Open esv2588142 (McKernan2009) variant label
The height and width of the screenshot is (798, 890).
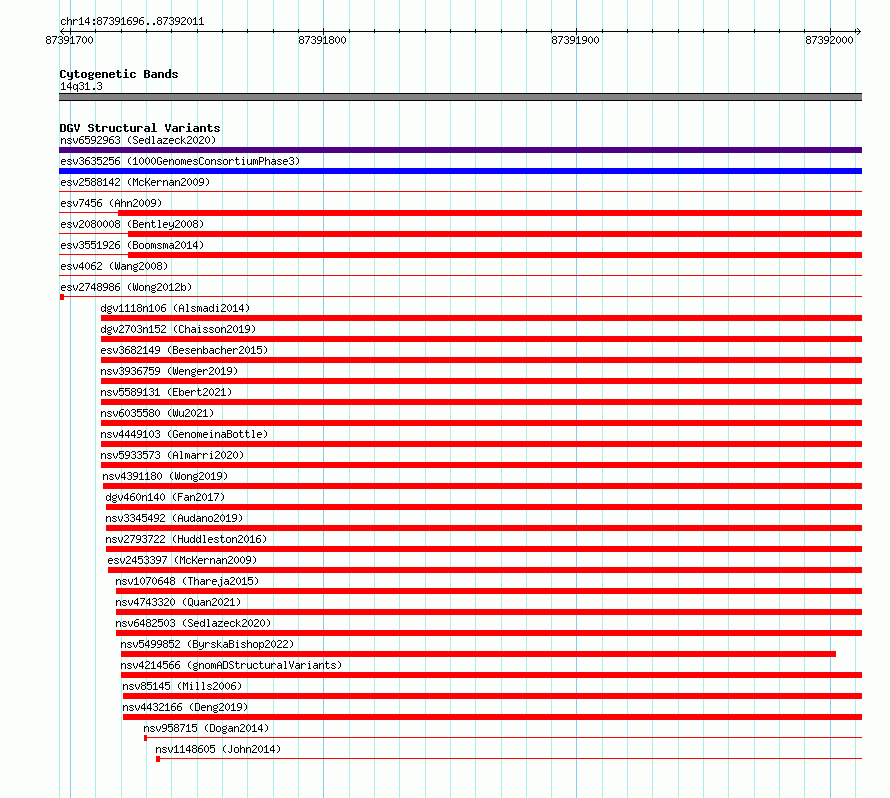click(135, 182)
